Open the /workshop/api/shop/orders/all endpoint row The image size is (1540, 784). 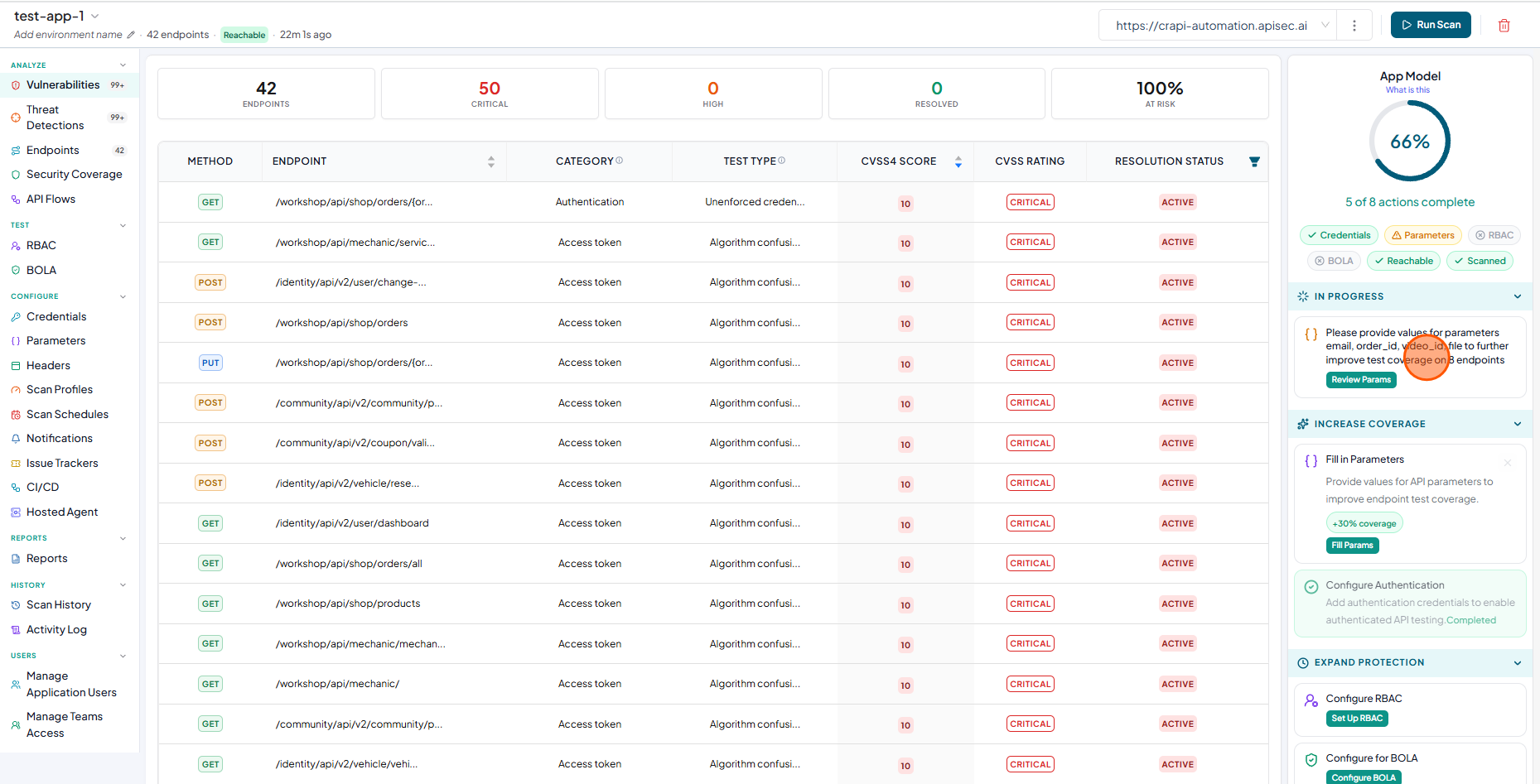(712, 564)
